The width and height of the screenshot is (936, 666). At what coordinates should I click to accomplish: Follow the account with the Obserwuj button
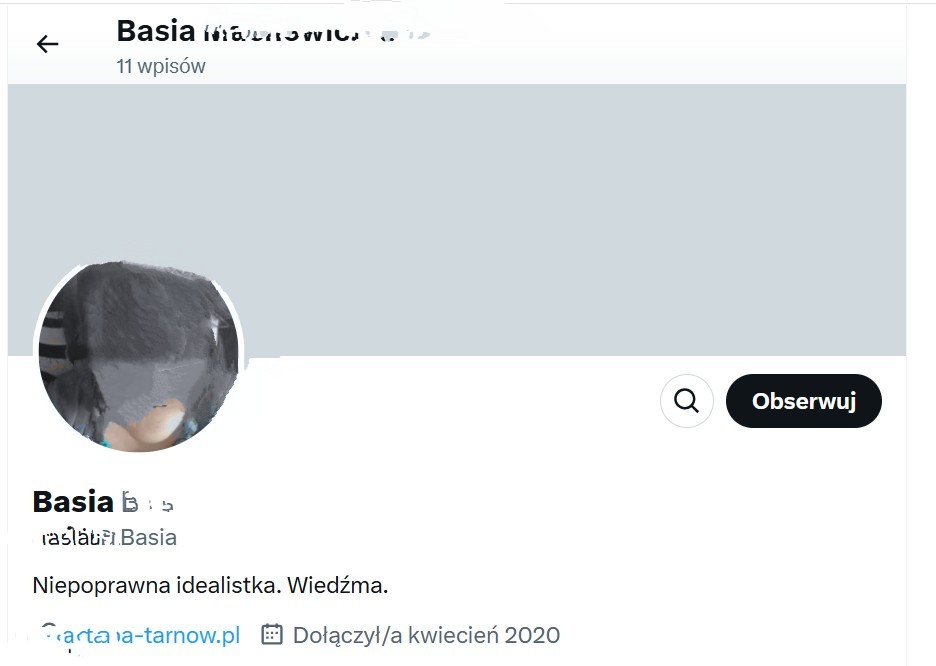803,401
